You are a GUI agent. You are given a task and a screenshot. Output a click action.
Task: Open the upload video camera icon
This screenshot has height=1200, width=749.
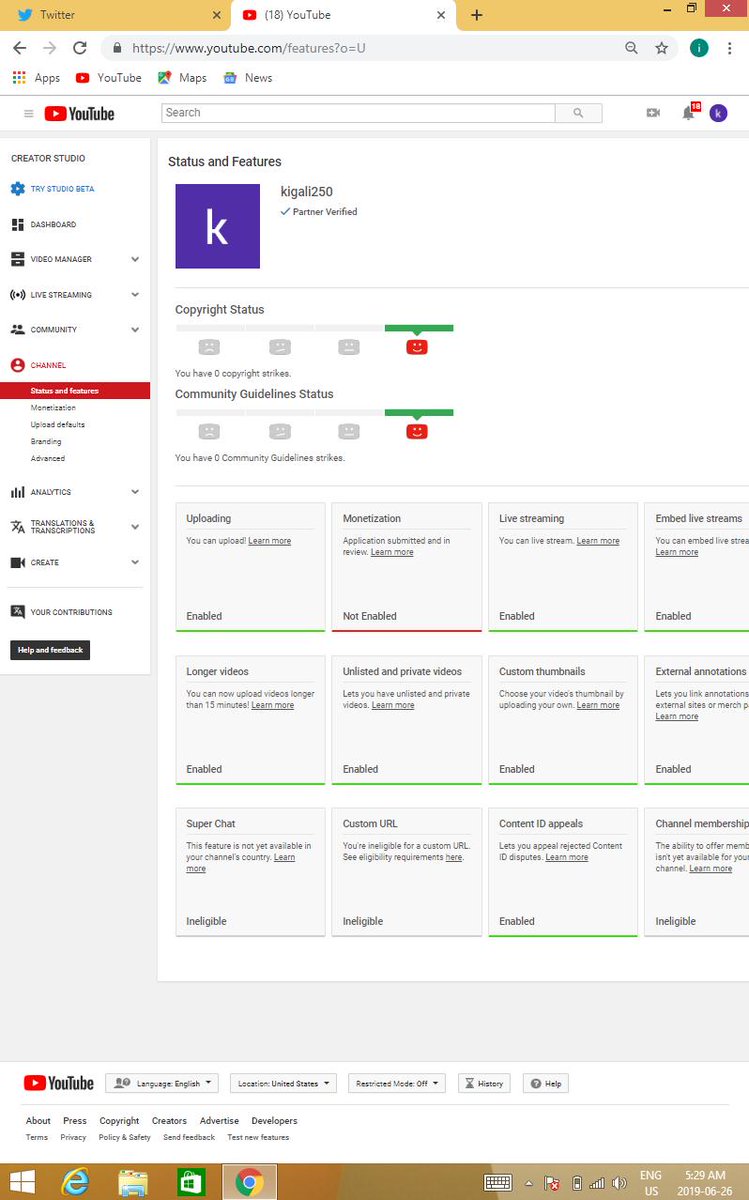coord(653,113)
